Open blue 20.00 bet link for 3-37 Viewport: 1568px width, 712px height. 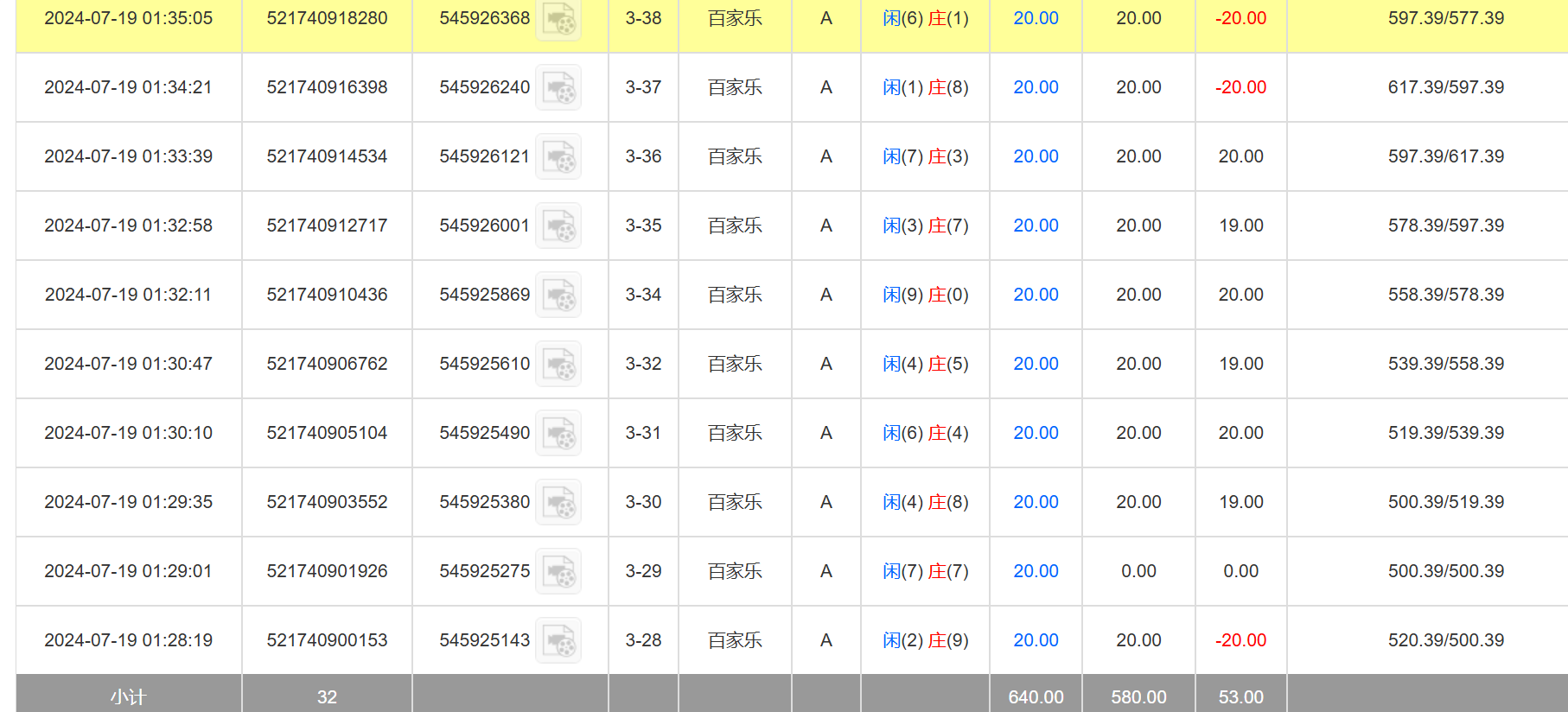coord(1036,87)
